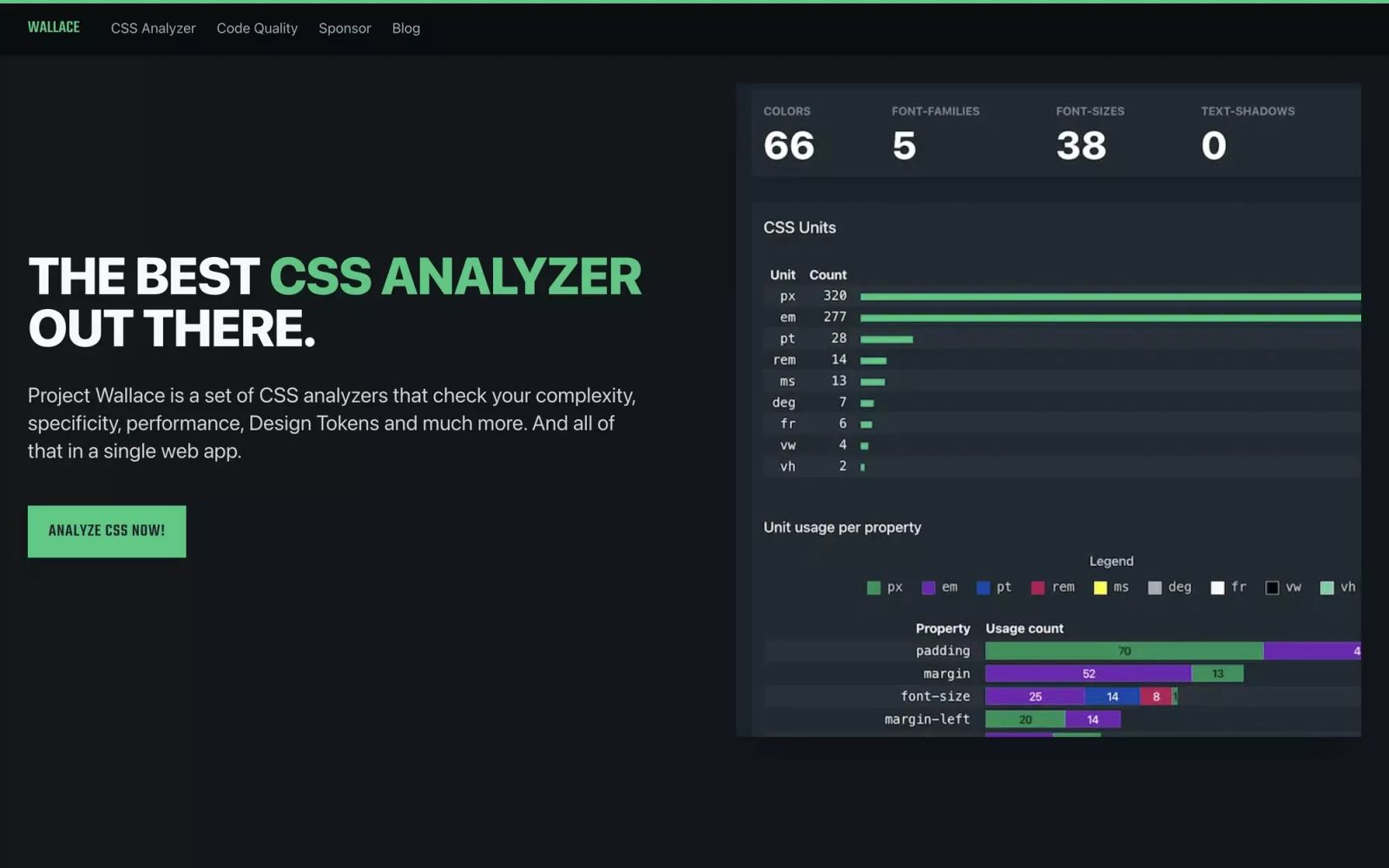Click the margin-left purple segment labeled 14
The height and width of the screenshot is (868, 1389).
pos(1093,720)
